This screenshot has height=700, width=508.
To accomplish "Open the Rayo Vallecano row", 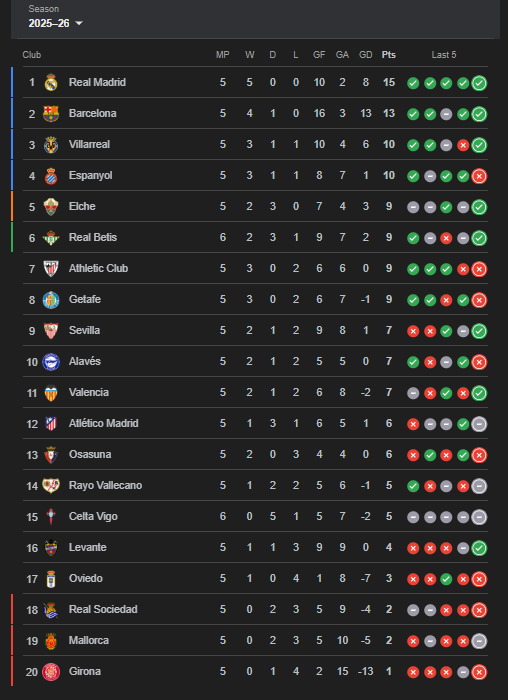I will click(255, 485).
